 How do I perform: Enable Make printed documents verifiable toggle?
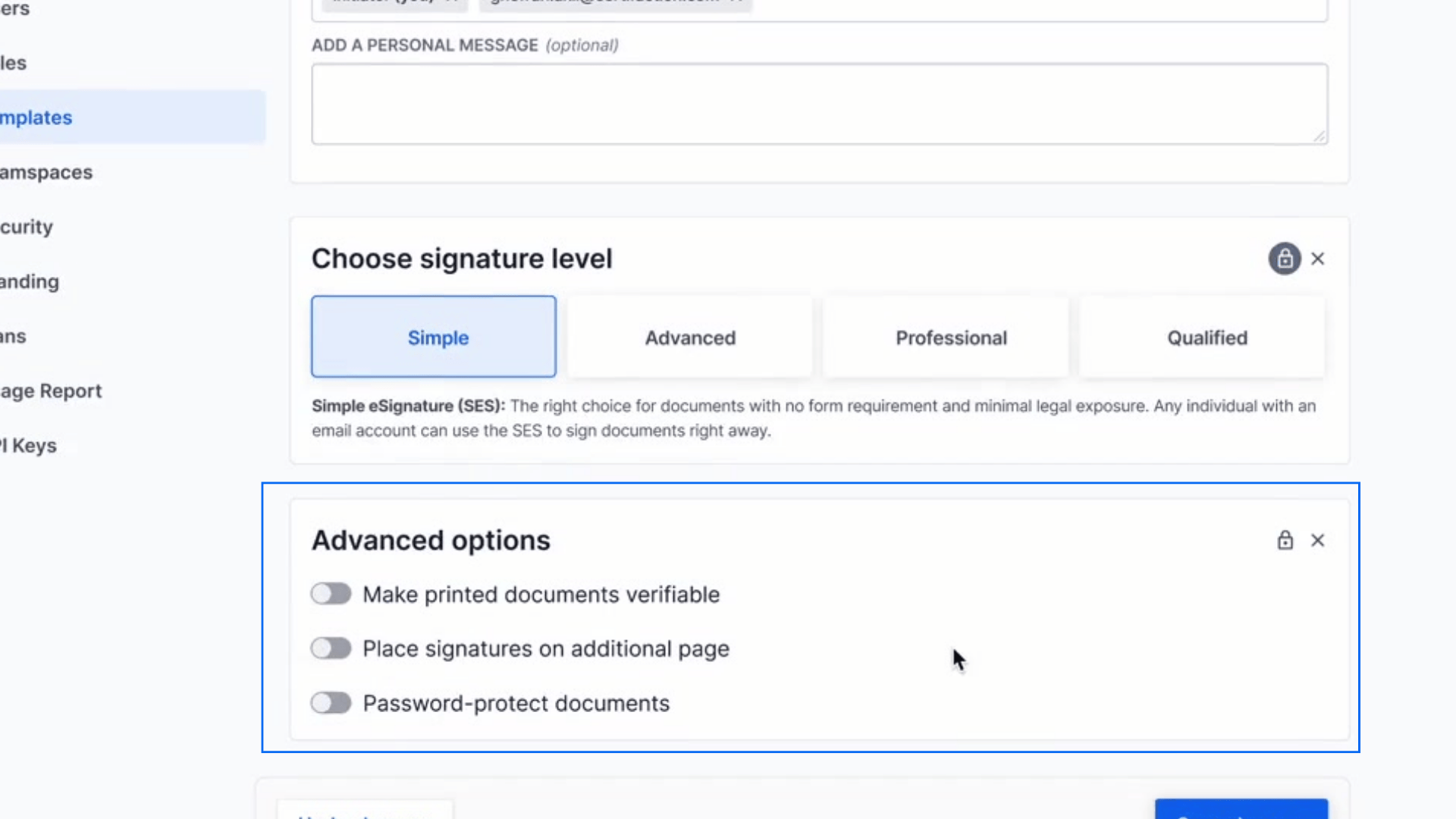(x=331, y=594)
